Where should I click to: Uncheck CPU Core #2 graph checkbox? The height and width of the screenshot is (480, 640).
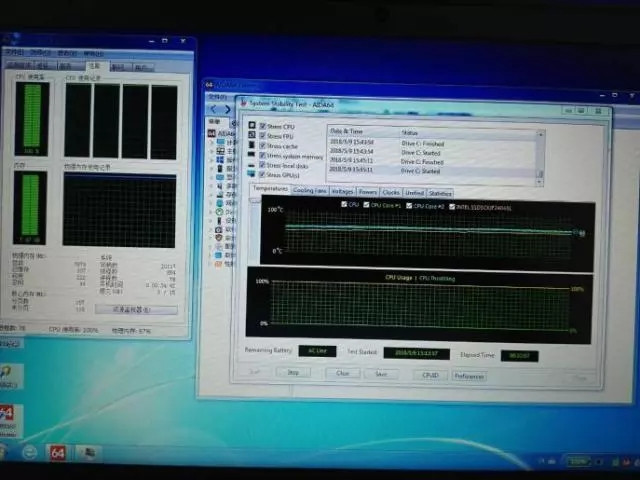(x=409, y=206)
